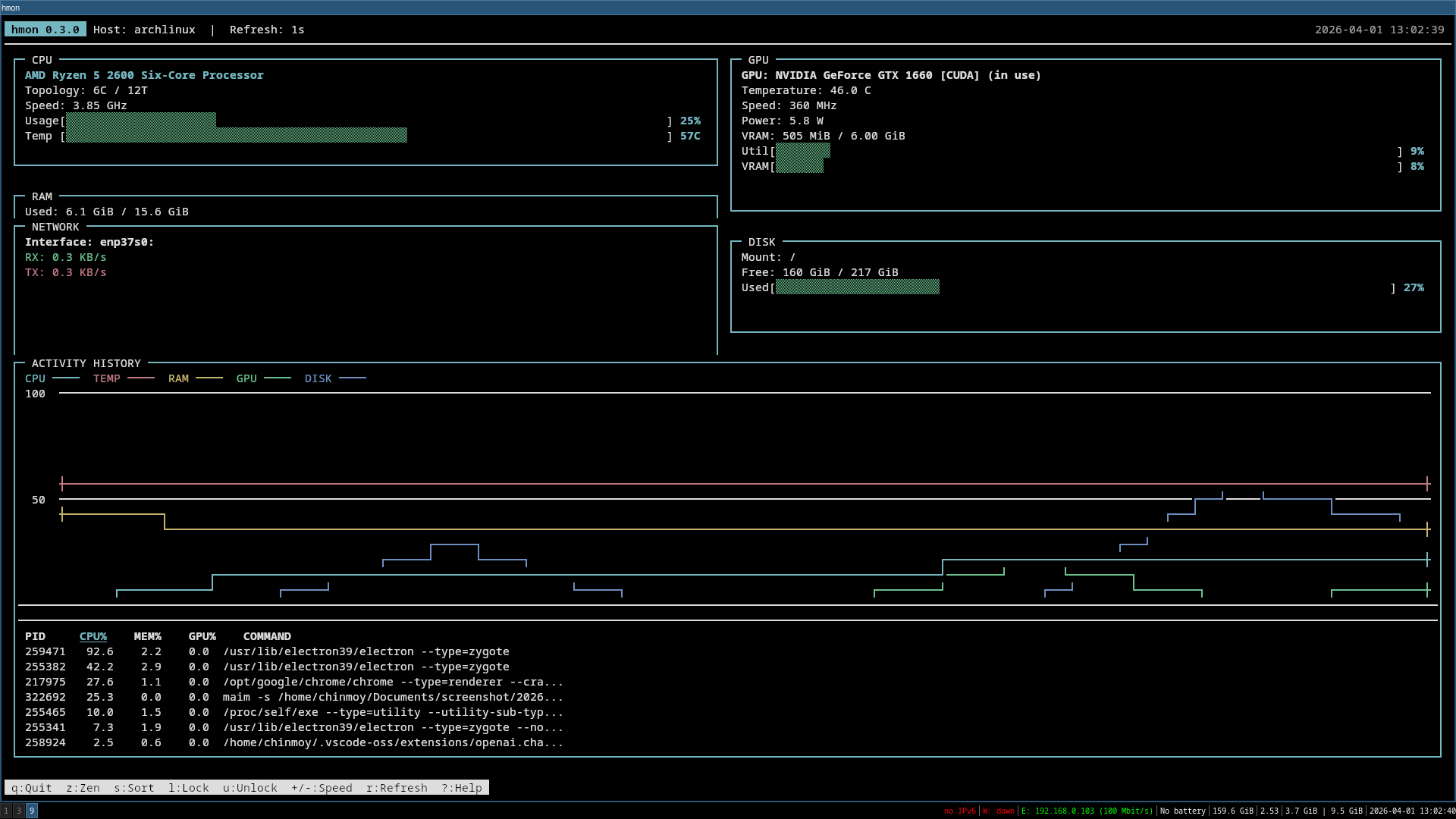The image size is (1456, 819).
Task: Click the active workspace 9 indicator
Action: click(x=32, y=811)
